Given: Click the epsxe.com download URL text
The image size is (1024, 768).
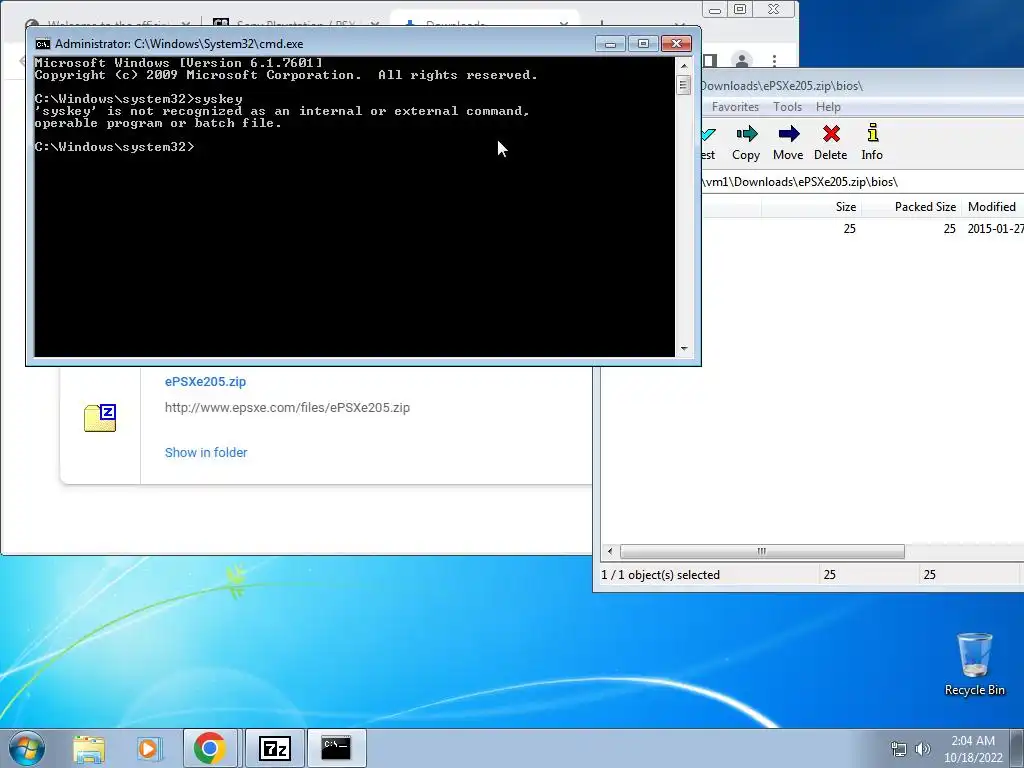Looking at the screenshot, I should [287, 408].
